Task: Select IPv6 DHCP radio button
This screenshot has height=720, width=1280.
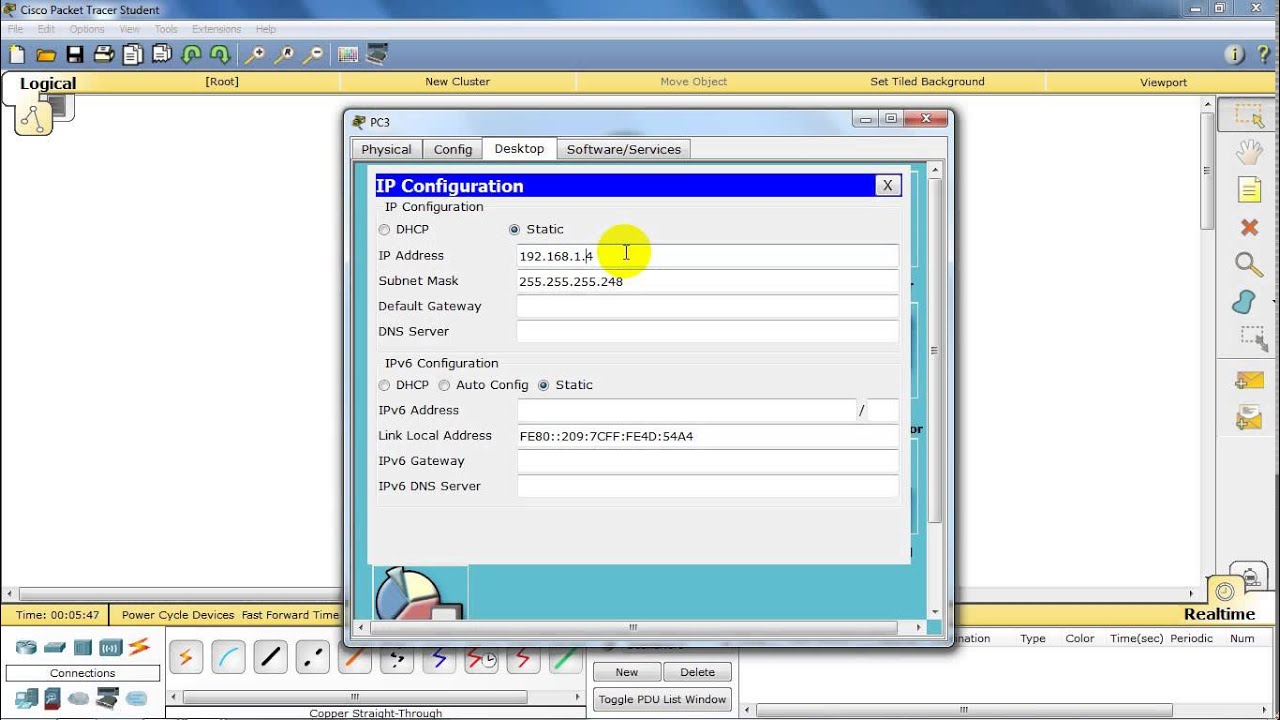Action: [x=384, y=385]
